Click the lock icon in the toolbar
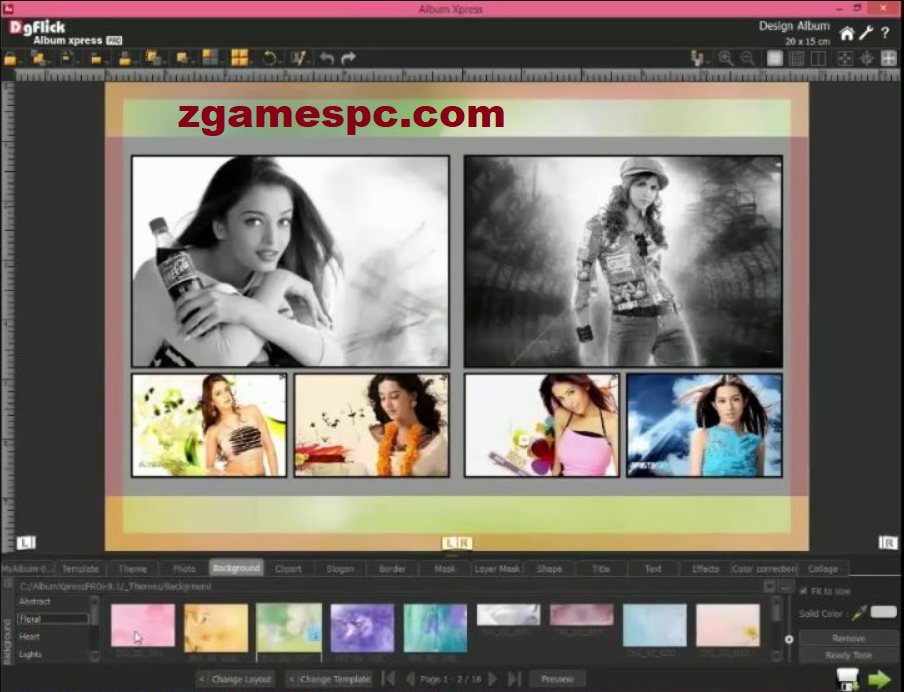 (x=10, y=58)
